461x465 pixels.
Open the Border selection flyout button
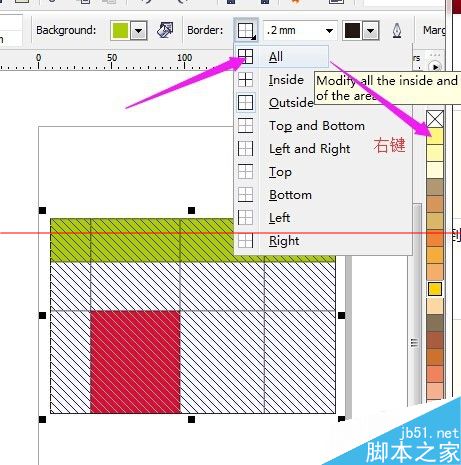pyautogui.click(x=246, y=31)
